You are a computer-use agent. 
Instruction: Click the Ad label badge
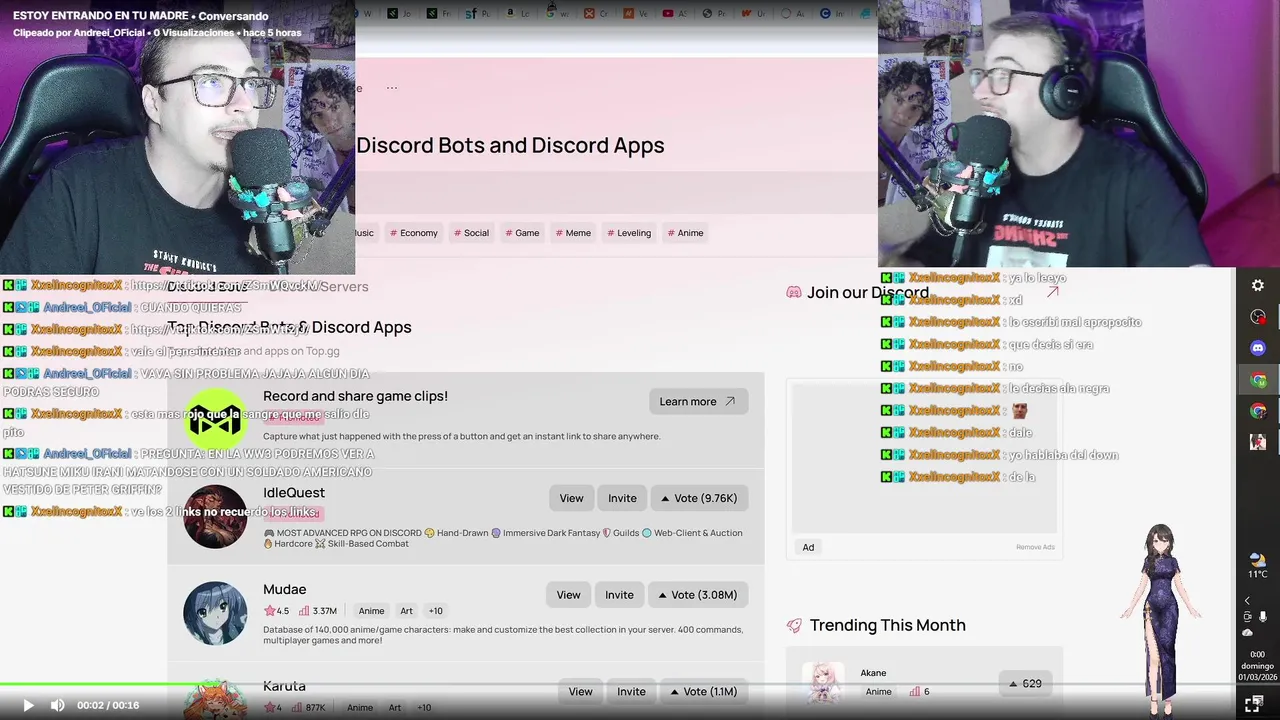click(x=808, y=547)
